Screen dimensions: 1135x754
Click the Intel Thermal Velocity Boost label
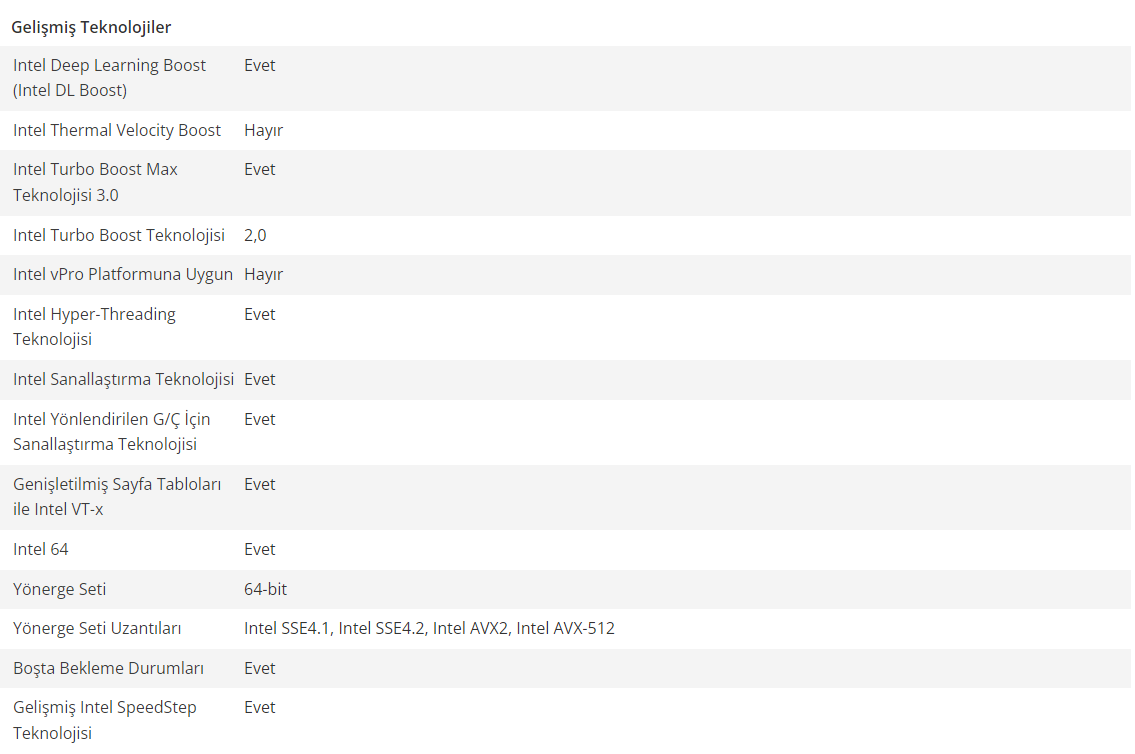[117, 130]
